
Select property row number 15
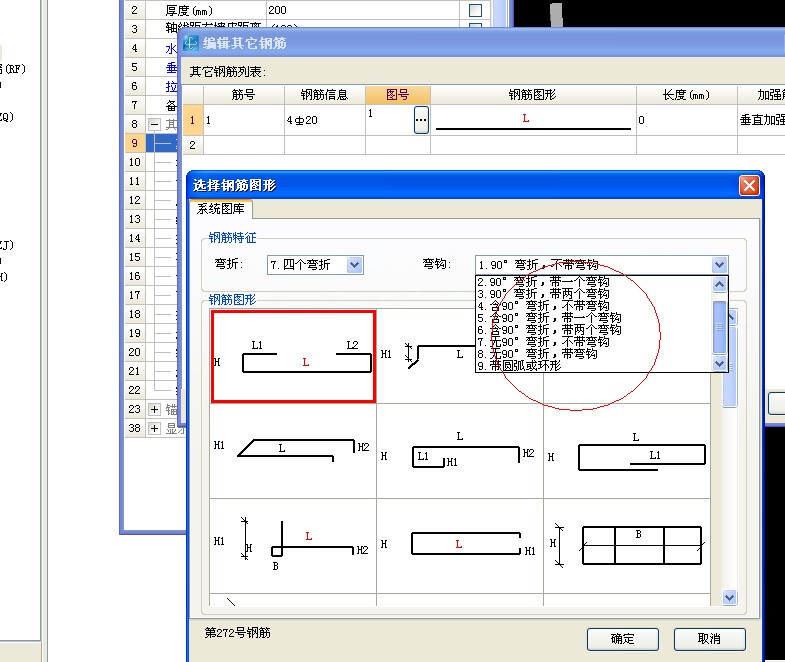pyautogui.click(x=135, y=257)
